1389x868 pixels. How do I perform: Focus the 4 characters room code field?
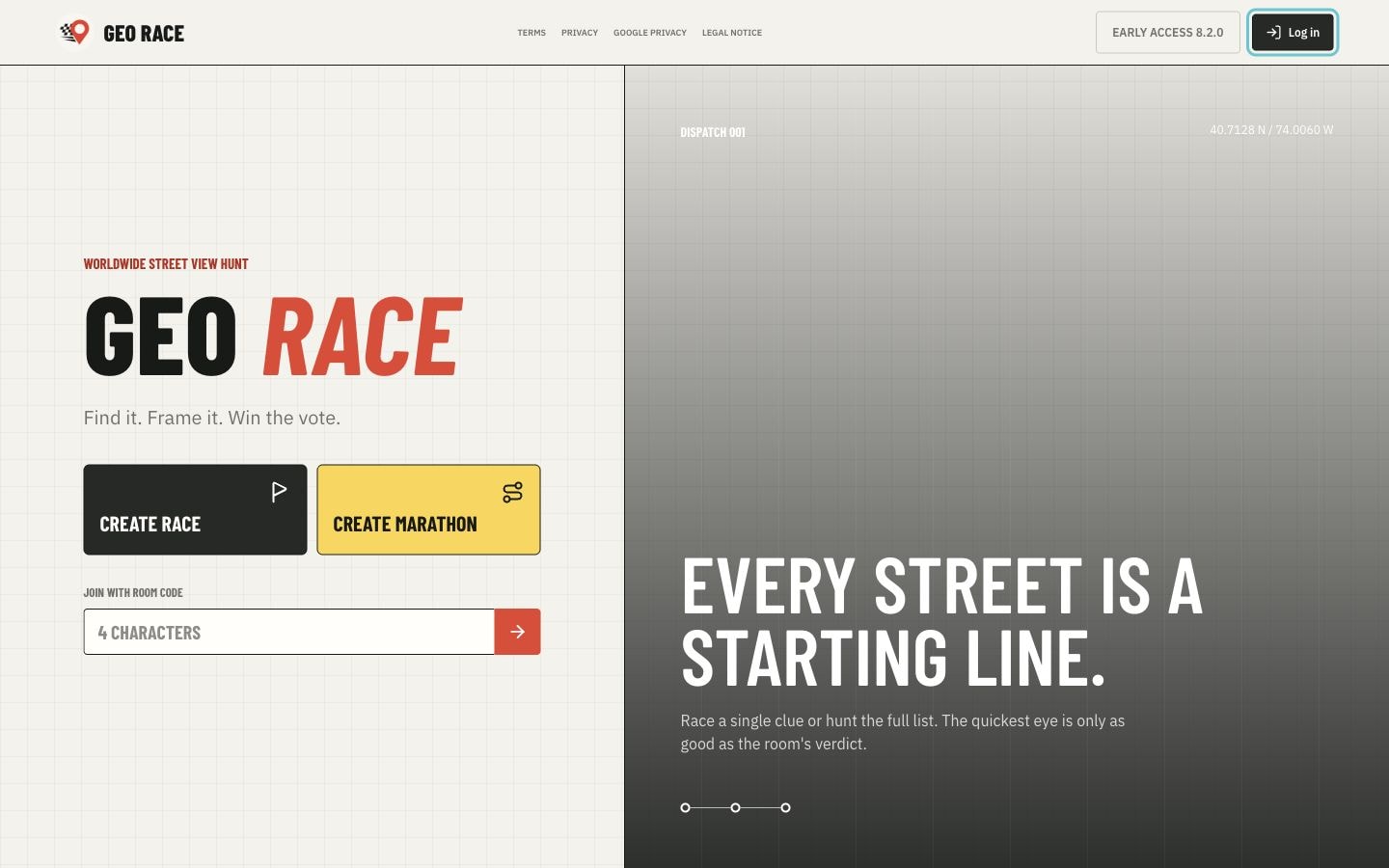(289, 632)
